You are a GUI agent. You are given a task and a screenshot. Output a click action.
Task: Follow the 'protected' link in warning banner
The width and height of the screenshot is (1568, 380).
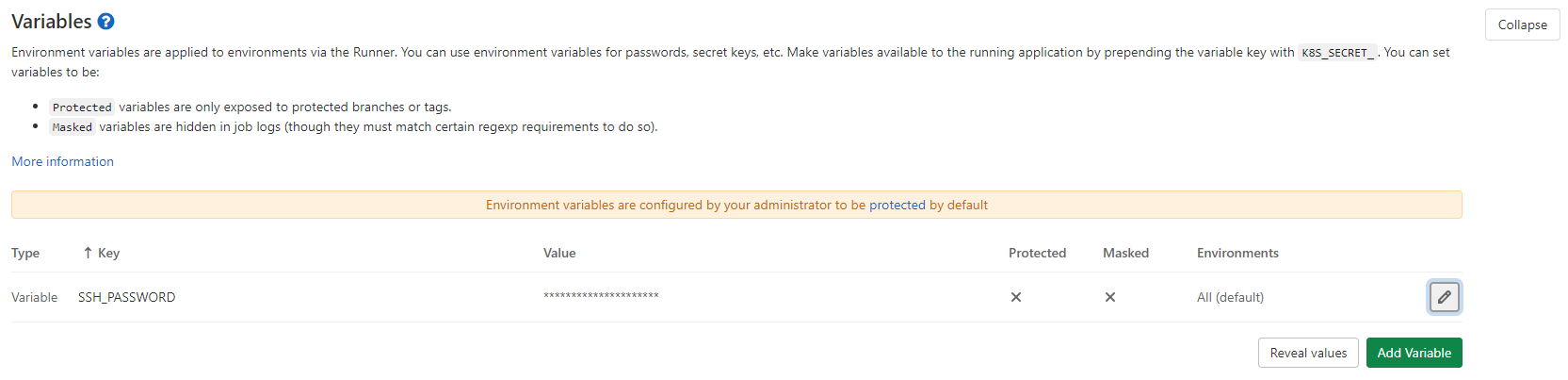[897, 205]
